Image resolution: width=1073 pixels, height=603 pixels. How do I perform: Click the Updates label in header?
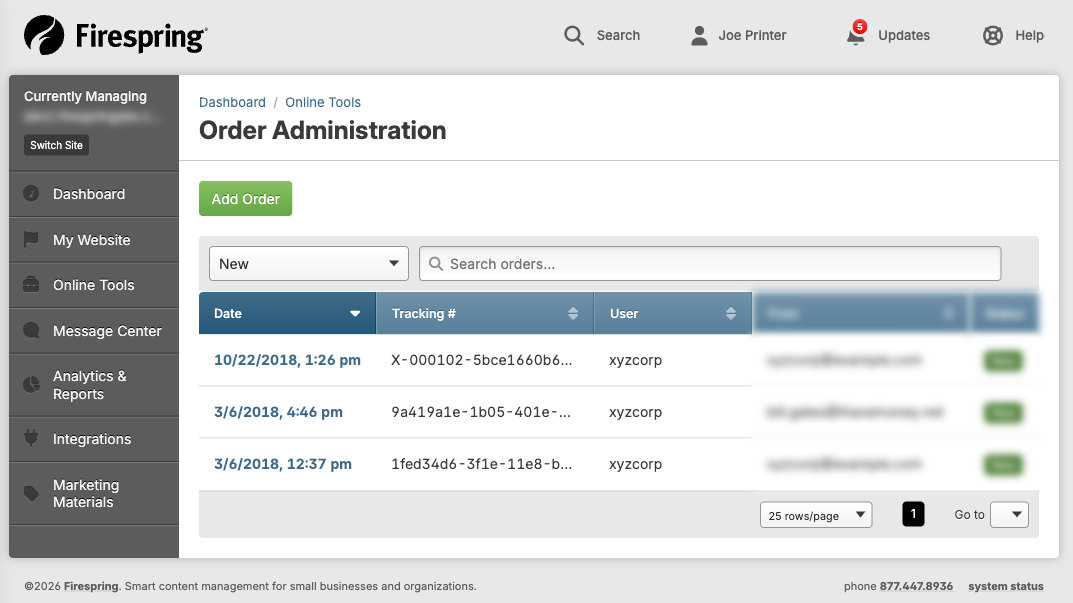[x=903, y=36]
